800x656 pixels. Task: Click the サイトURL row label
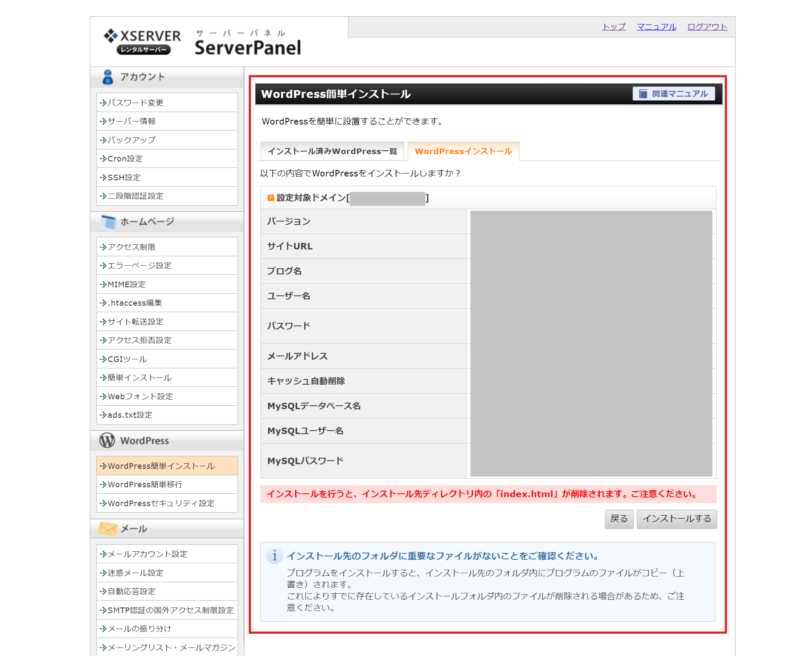click(290, 246)
